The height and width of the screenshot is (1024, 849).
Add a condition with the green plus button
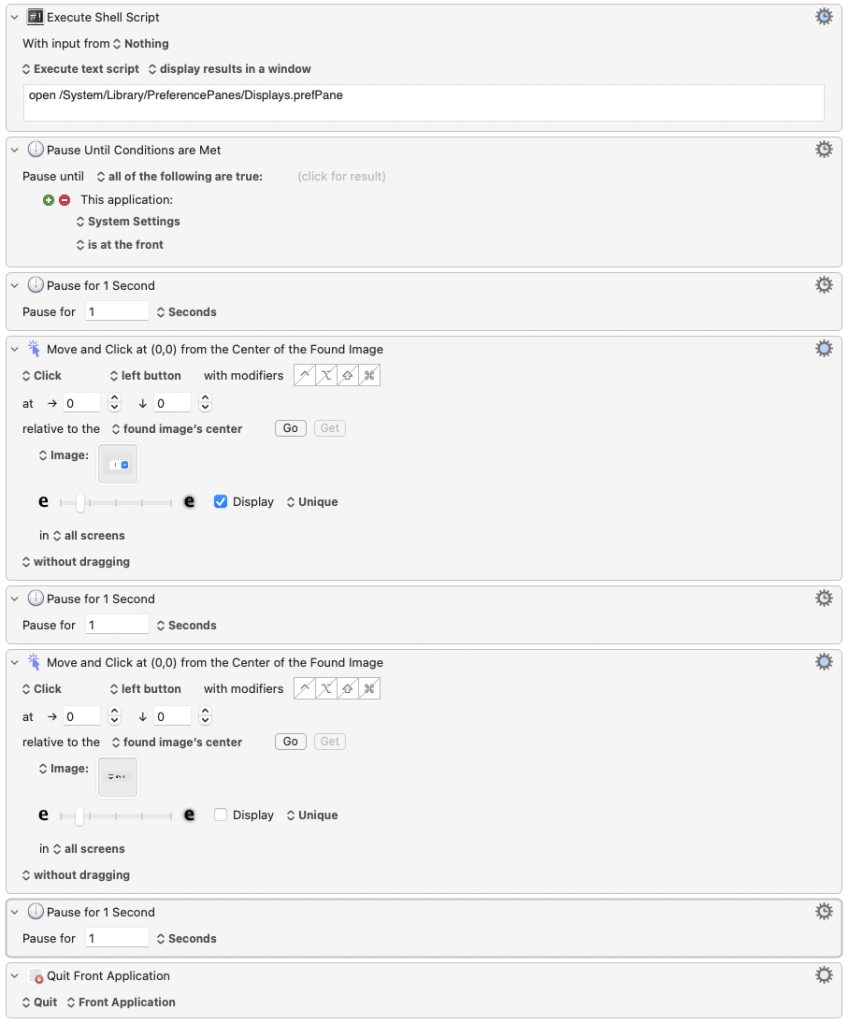click(x=48, y=200)
